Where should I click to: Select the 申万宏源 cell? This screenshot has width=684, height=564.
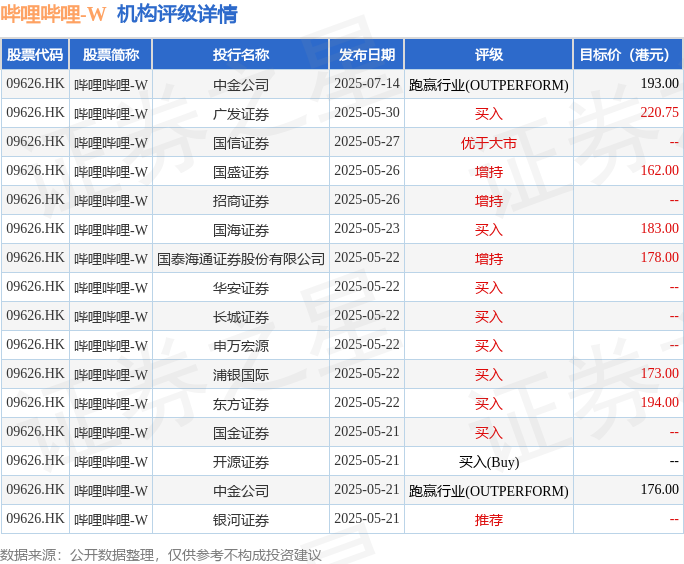(x=241, y=346)
